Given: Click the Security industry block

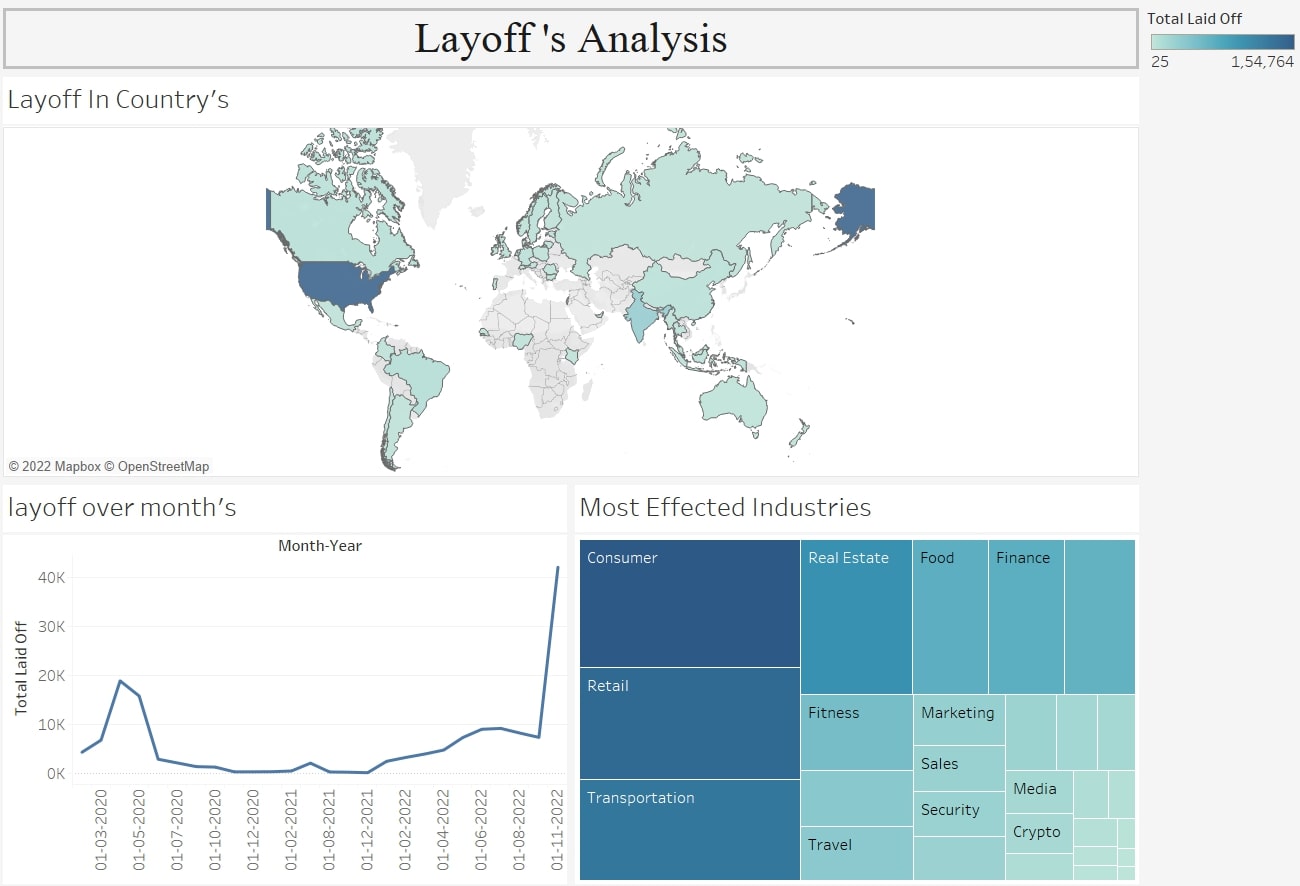Looking at the screenshot, I should [958, 813].
